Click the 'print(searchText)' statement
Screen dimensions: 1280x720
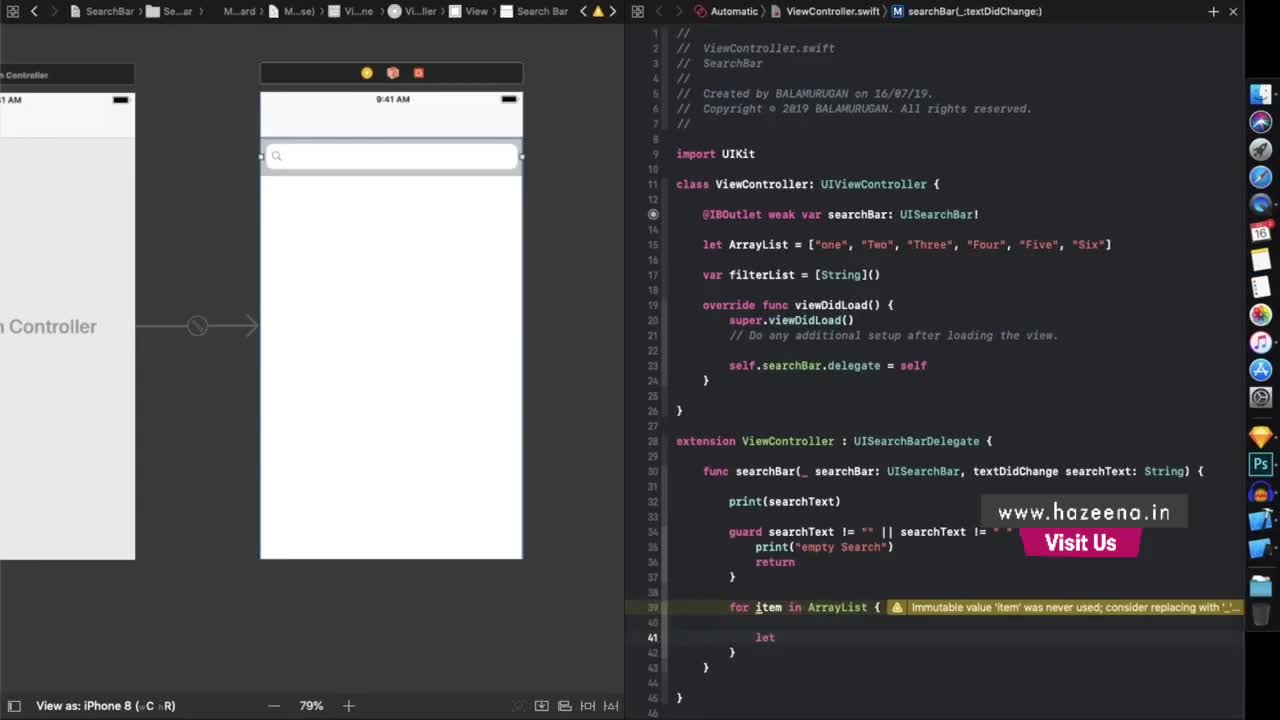click(x=784, y=502)
